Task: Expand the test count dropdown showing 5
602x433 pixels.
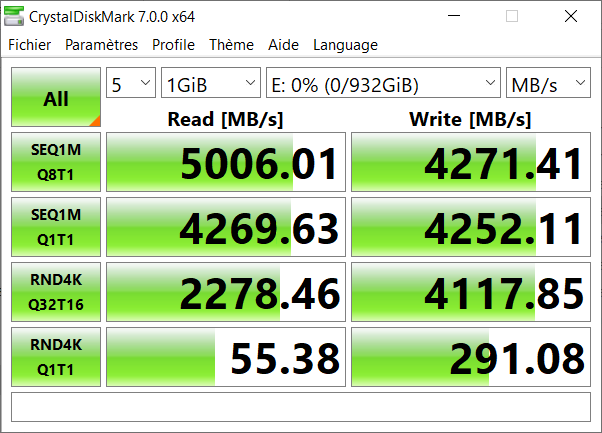Action: 131,83
